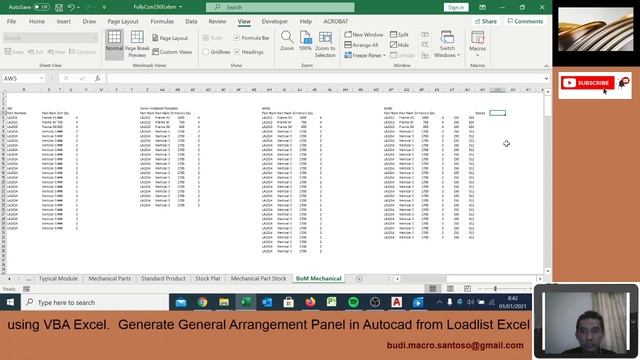640x360 pixels.
Task: Open the file name dropdown in title bar
Action: tap(180, 7)
